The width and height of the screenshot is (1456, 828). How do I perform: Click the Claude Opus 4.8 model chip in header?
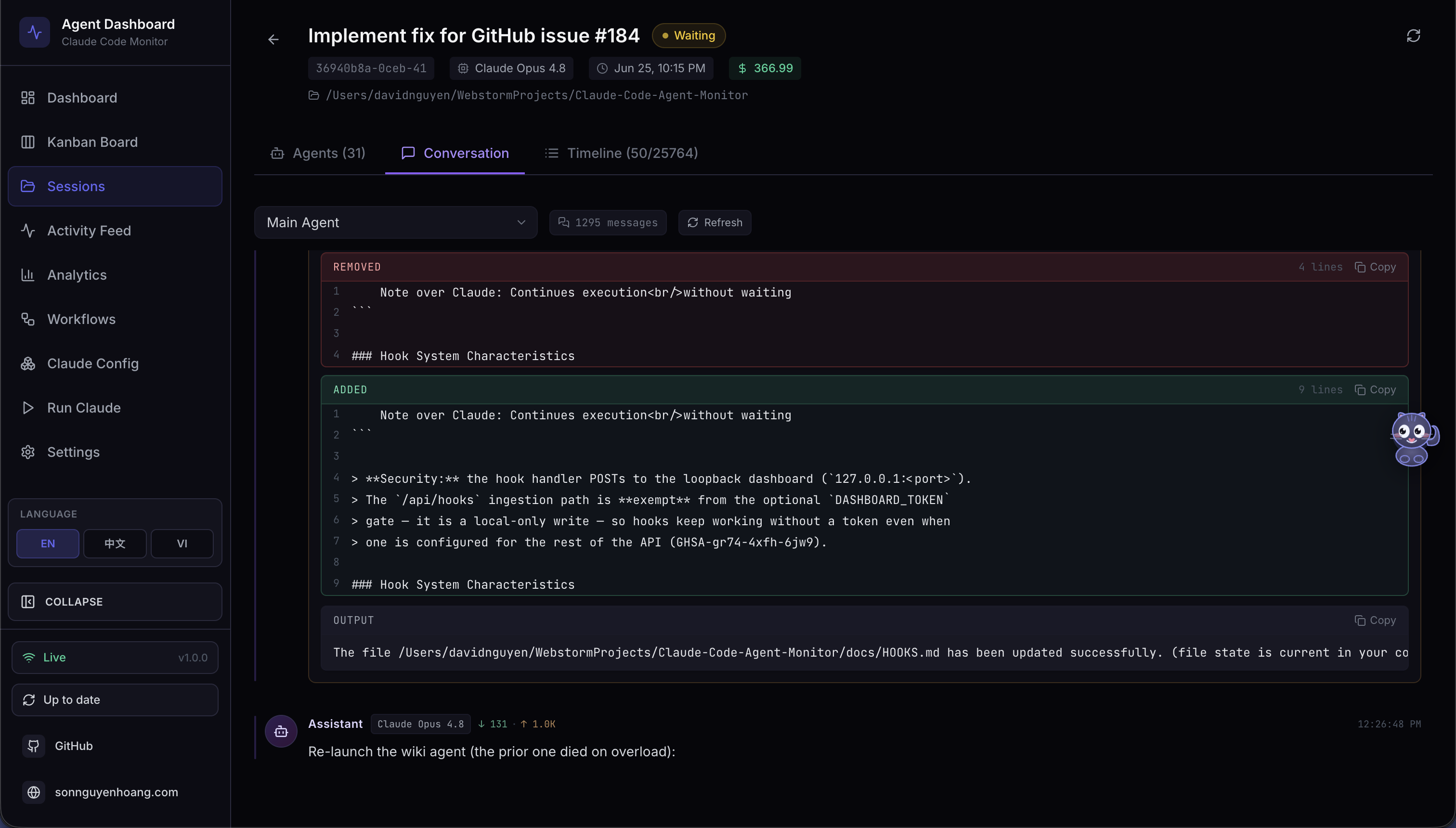pos(512,69)
